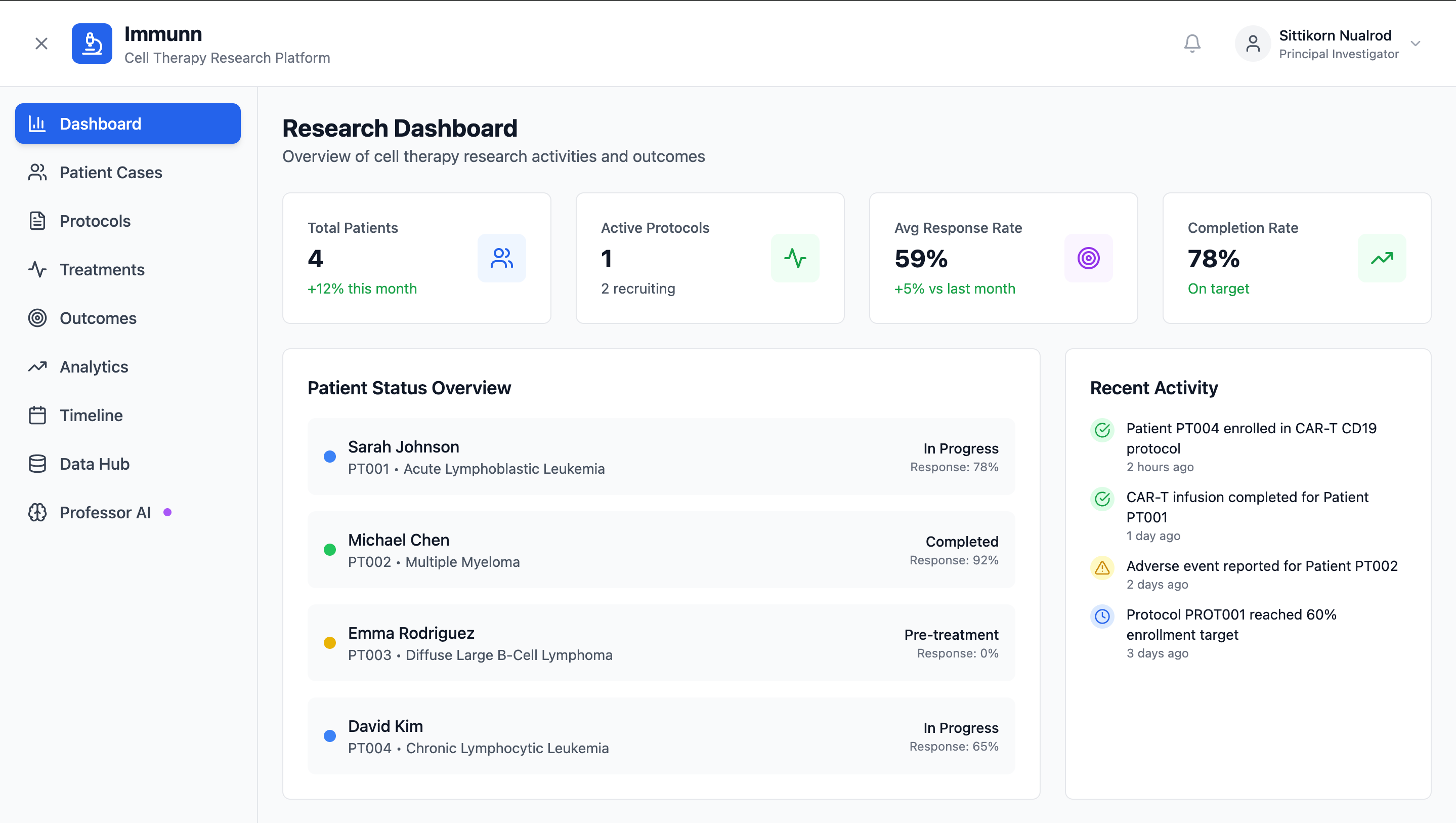
Task: Click the Active Protocols pulse icon
Action: (x=795, y=258)
